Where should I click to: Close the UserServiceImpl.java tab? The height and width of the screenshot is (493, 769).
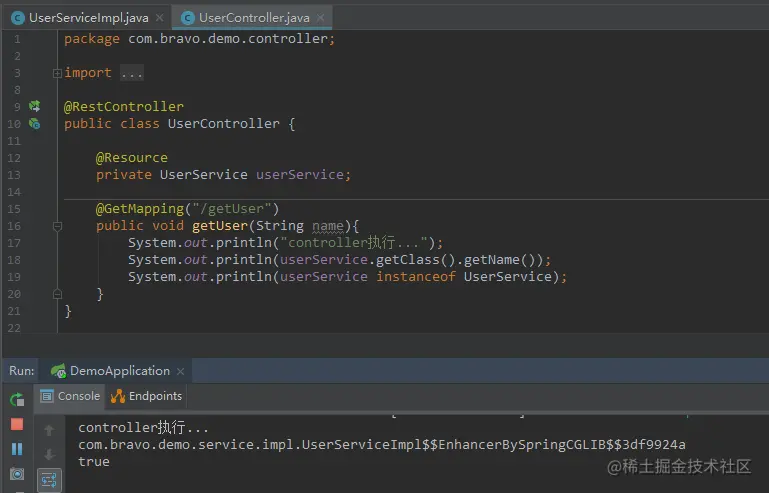pyautogui.click(x=159, y=18)
